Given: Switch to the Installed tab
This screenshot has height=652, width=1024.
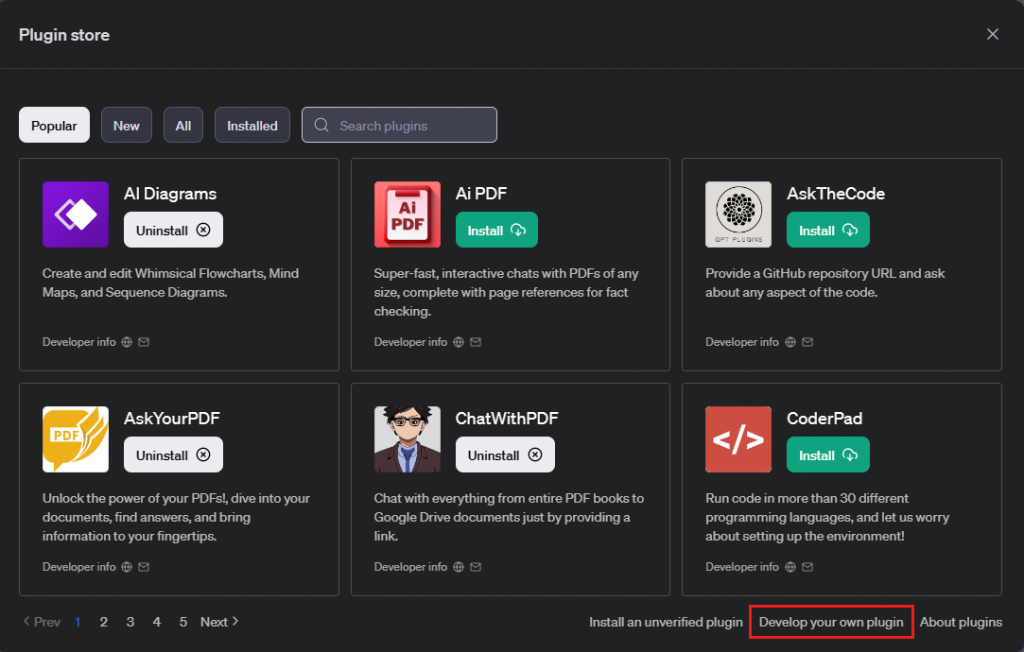Looking at the screenshot, I should 252,125.
